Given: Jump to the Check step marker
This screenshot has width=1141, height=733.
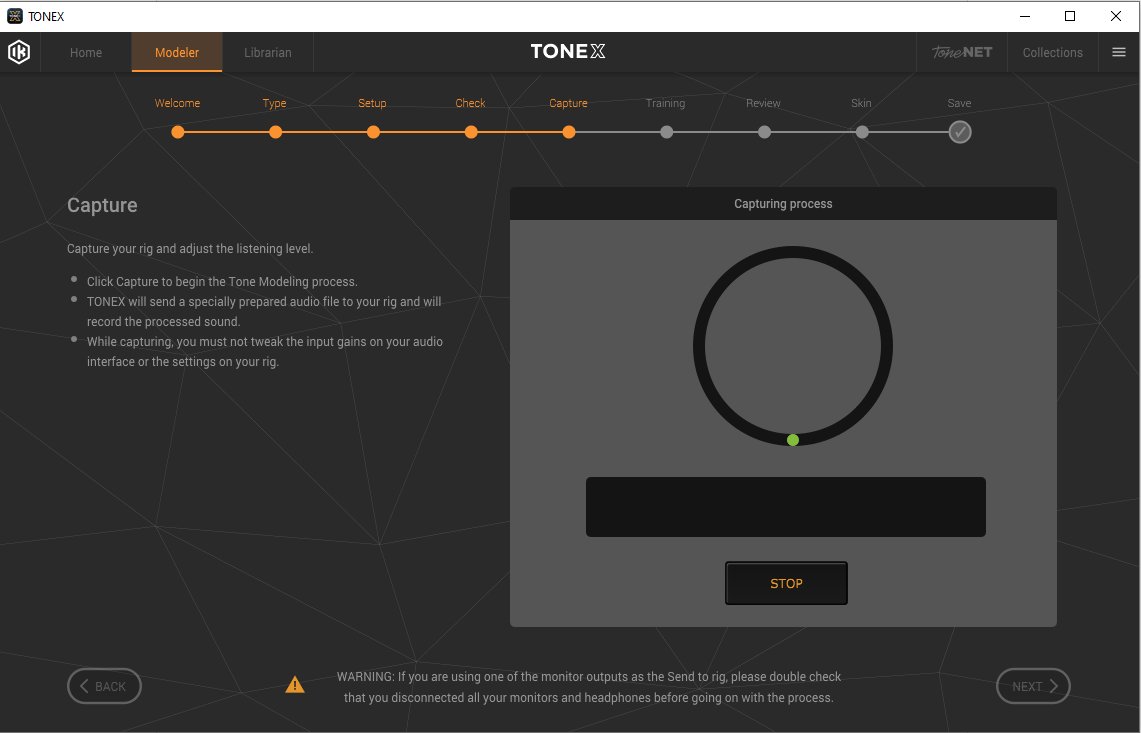Looking at the screenshot, I should (x=471, y=132).
